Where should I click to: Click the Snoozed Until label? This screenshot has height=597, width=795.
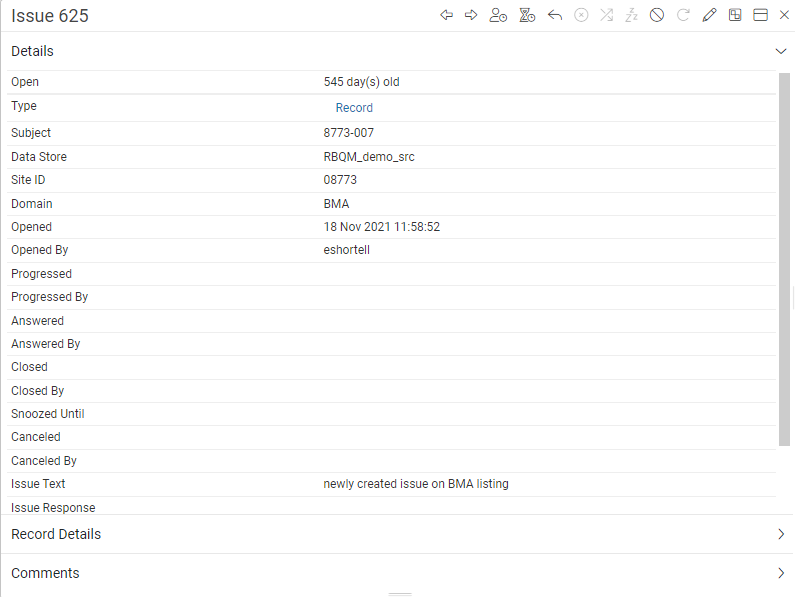click(48, 414)
